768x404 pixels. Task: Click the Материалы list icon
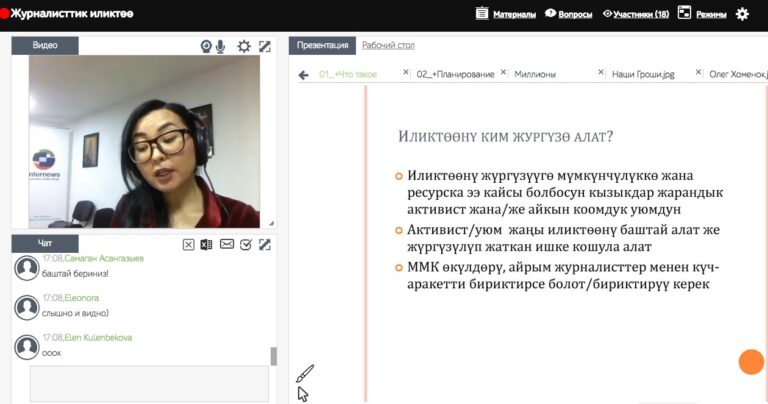click(482, 13)
